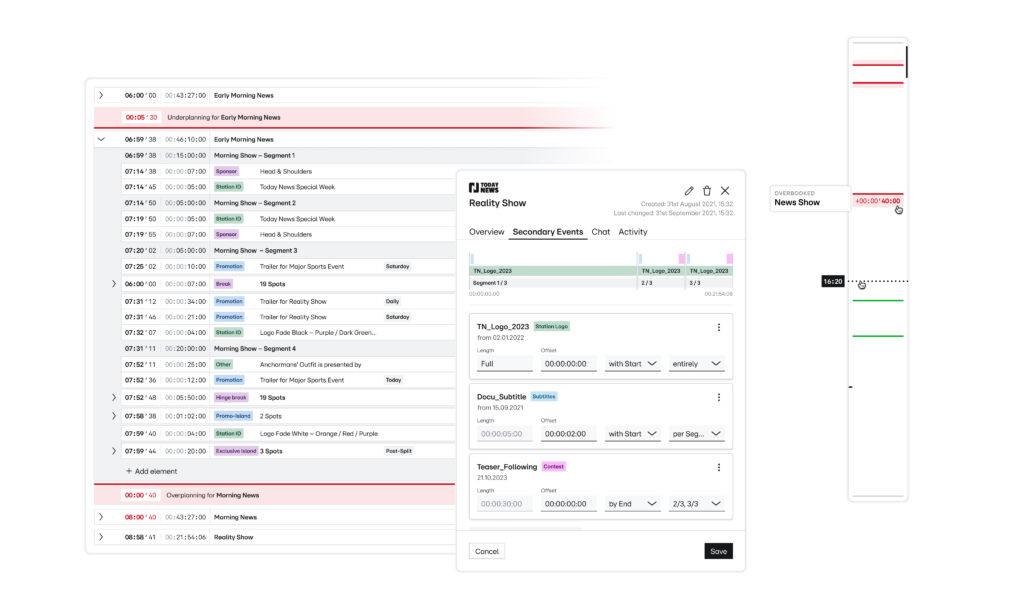Click the plus icon beside Add element
Viewport: 1024px width, 607px height.
click(x=128, y=471)
